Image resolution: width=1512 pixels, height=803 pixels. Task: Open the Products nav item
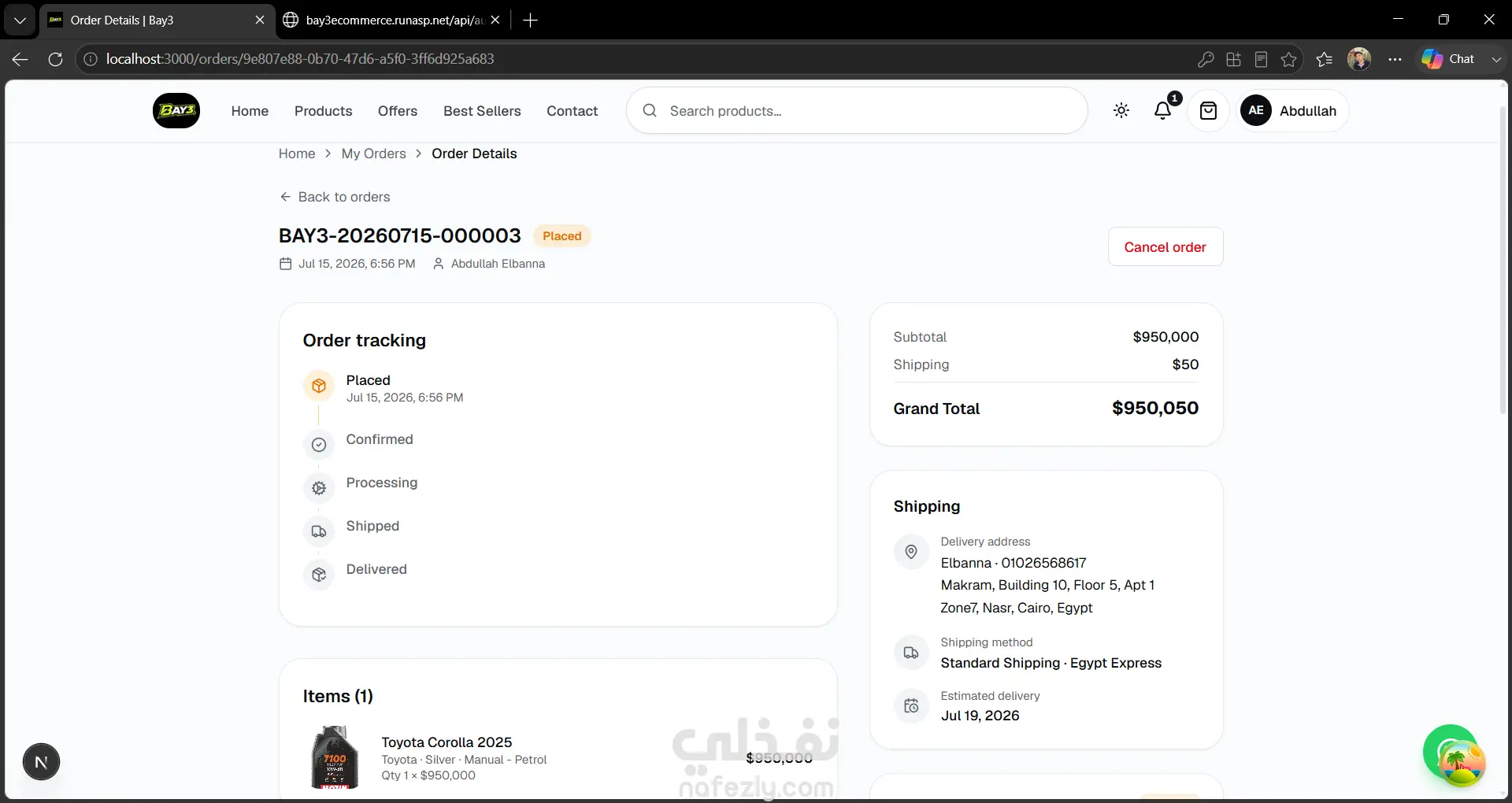(x=323, y=111)
